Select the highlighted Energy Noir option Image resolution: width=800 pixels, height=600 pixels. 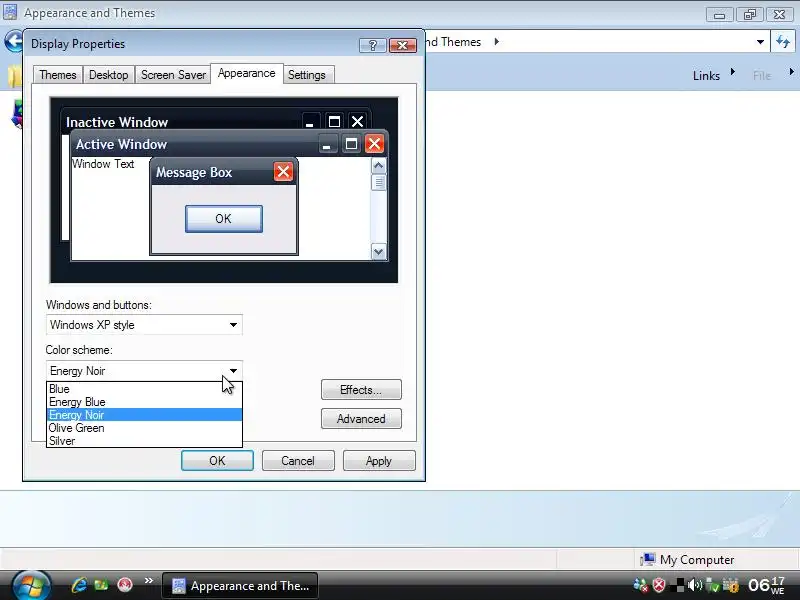pos(144,415)
